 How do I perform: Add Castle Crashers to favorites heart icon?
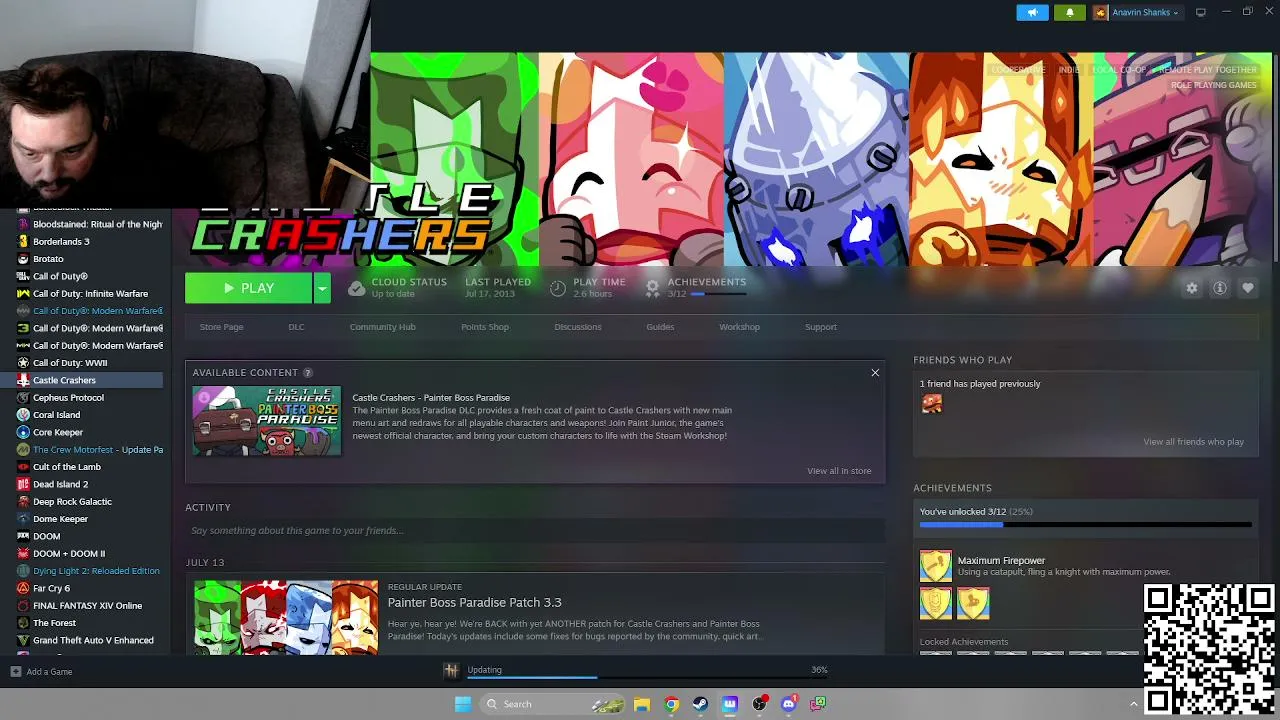click(x=1248, y=288)
